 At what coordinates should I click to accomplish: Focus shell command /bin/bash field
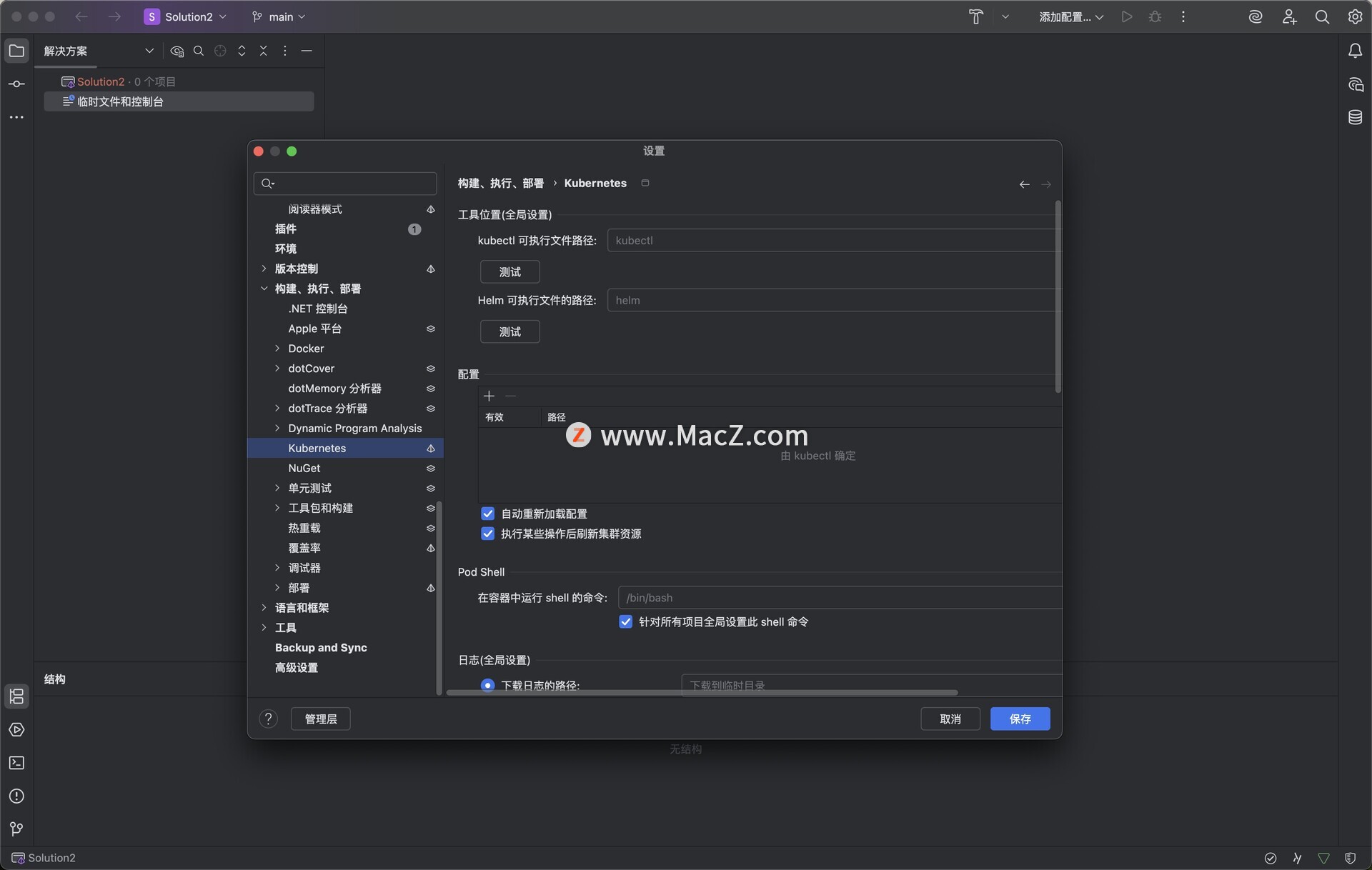[x=840, y=597]
